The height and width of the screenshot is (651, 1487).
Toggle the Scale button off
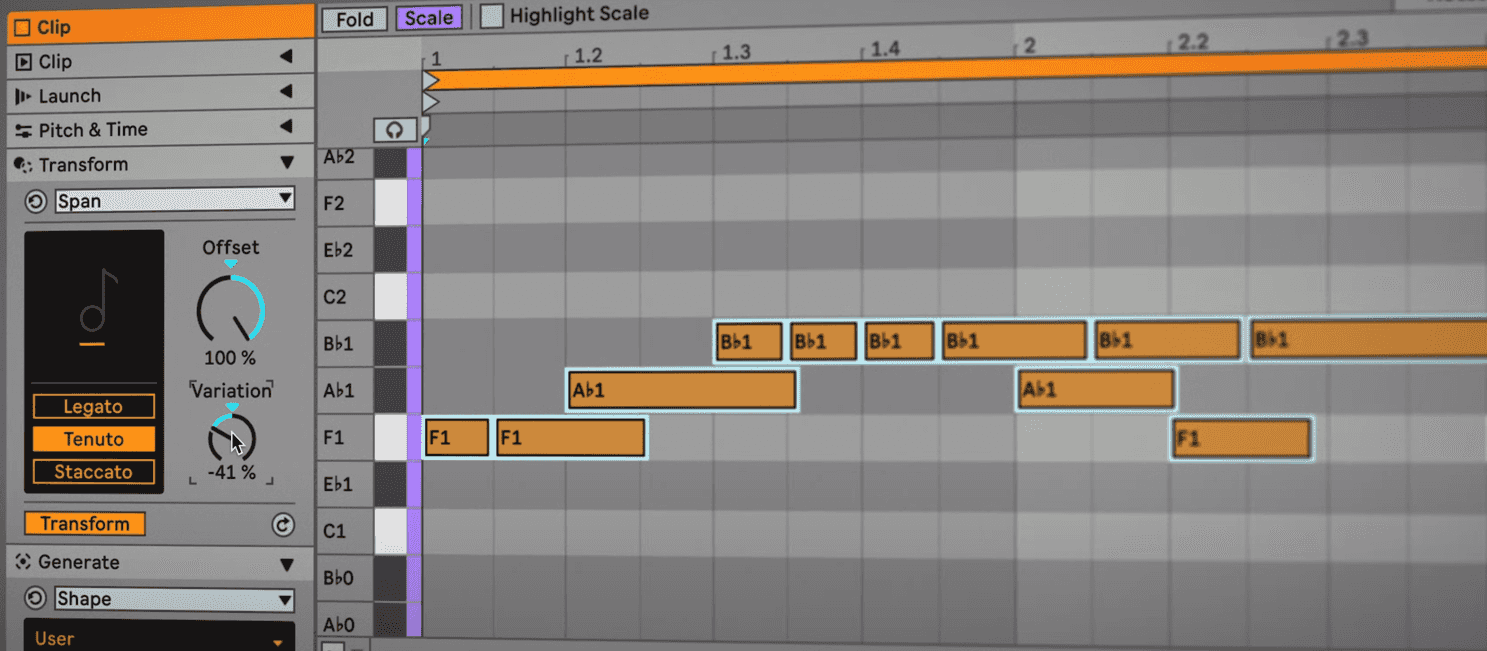point(429,18)
